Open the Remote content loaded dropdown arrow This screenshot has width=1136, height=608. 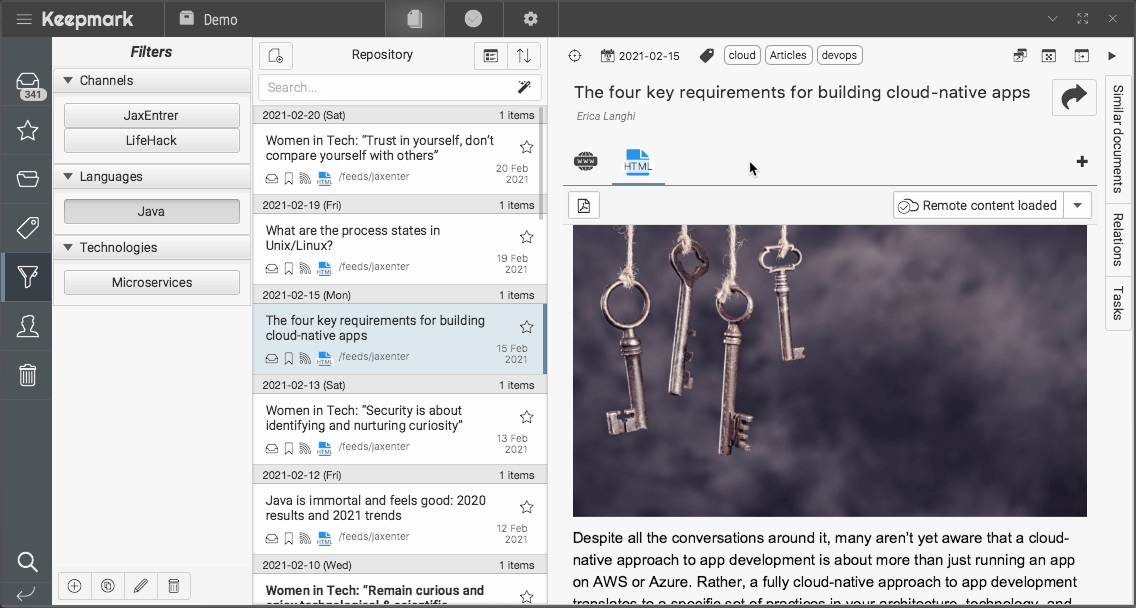tap(1077, 206)
